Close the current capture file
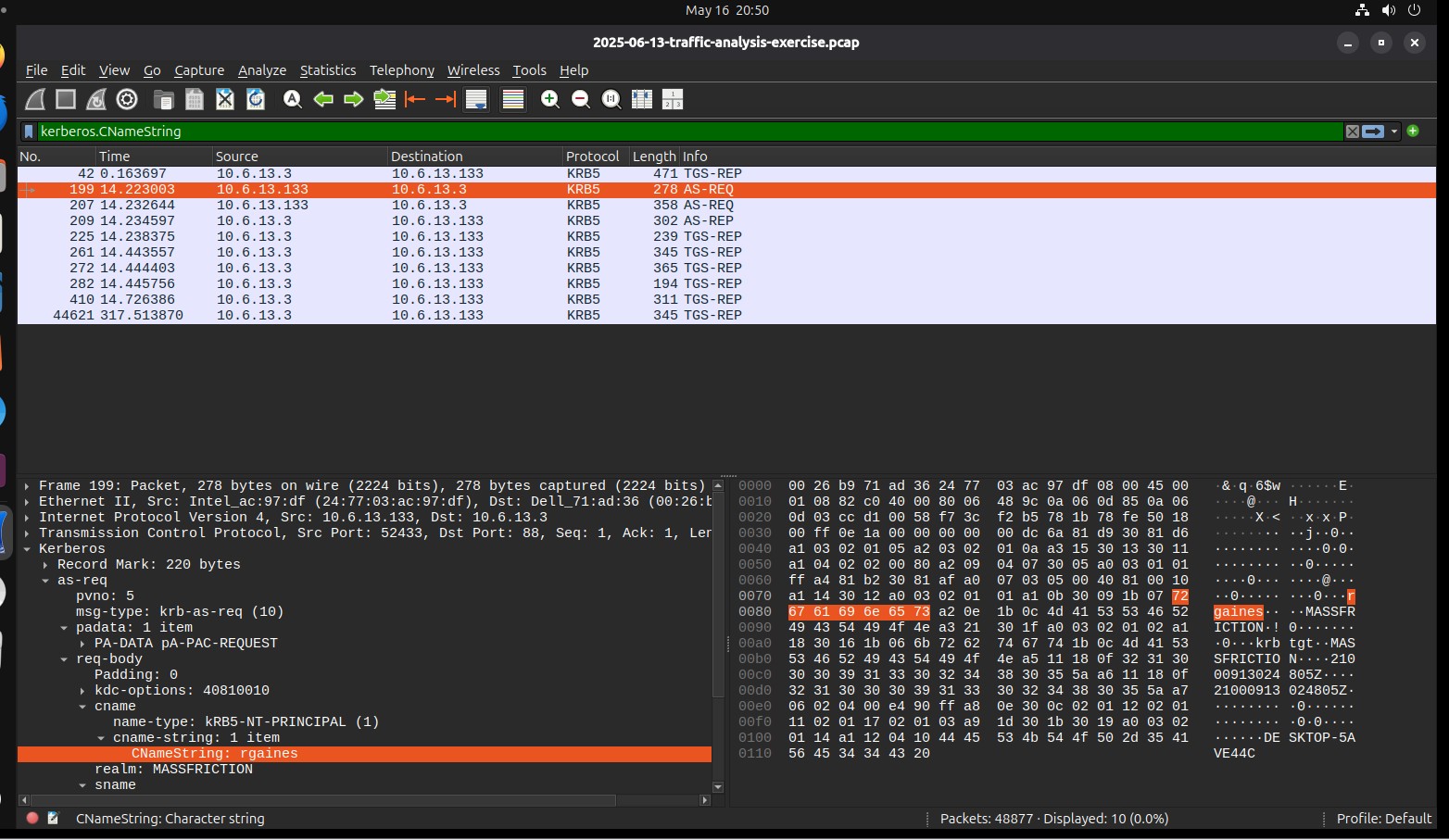Viewport: 1449px width, 840px height. [225, 99]
